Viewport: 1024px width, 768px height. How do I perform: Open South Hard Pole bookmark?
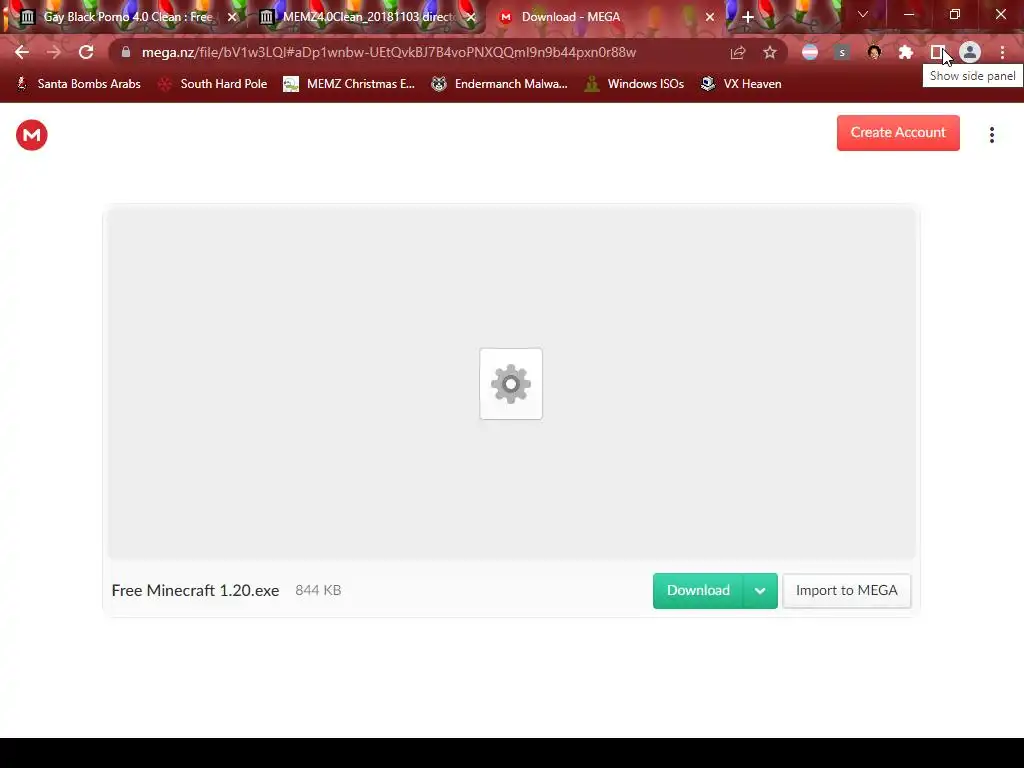213,84
